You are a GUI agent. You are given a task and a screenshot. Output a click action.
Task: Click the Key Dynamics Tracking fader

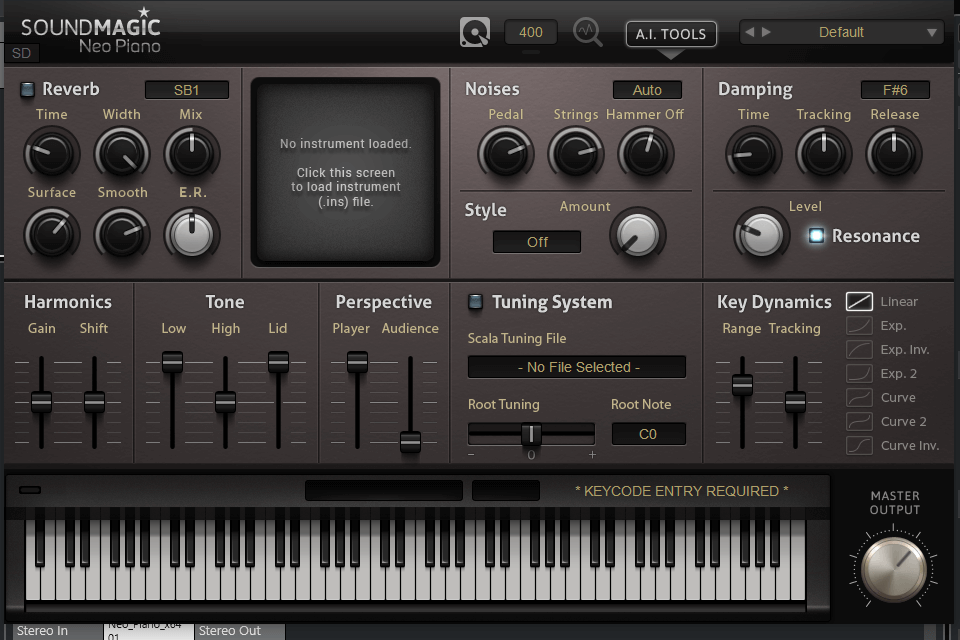tap(795, 402)
